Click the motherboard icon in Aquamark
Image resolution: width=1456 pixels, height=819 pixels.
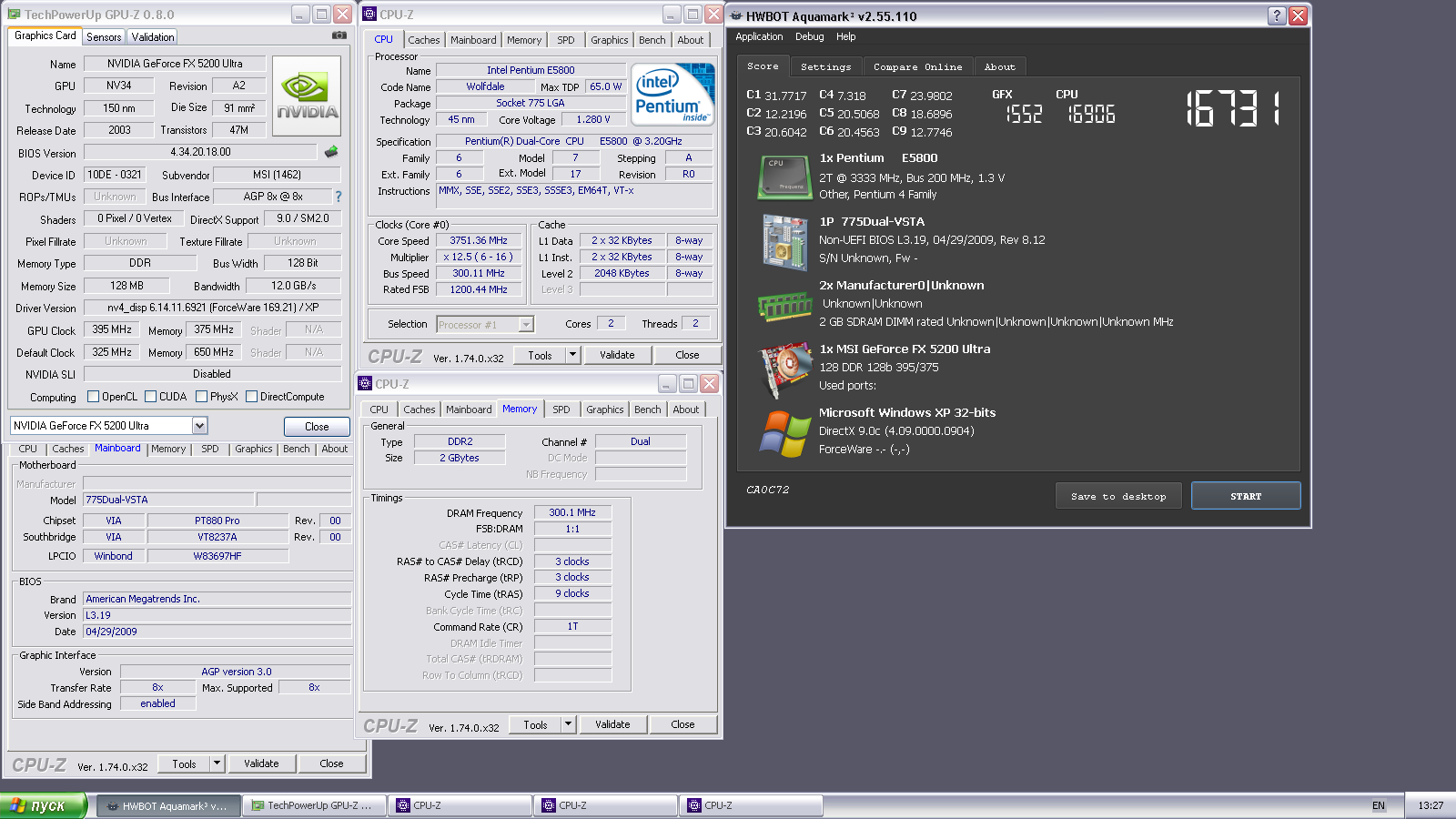click(784, 242)
